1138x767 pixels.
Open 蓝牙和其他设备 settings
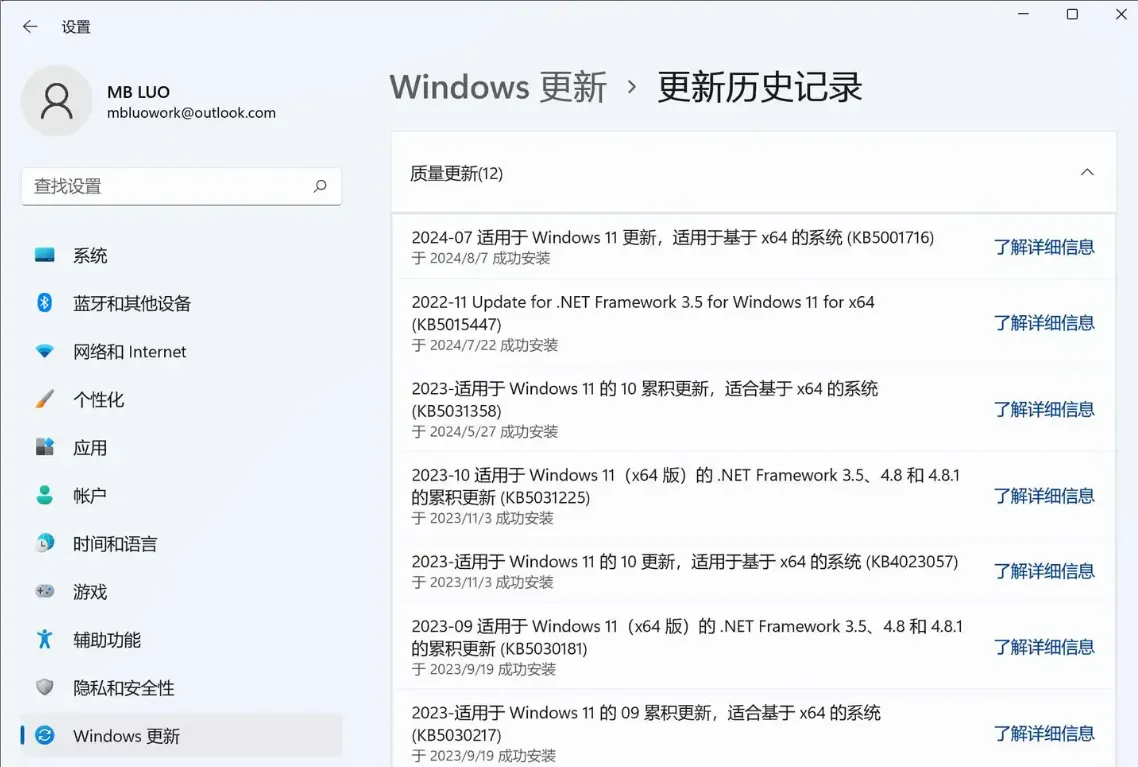(181, 303)
